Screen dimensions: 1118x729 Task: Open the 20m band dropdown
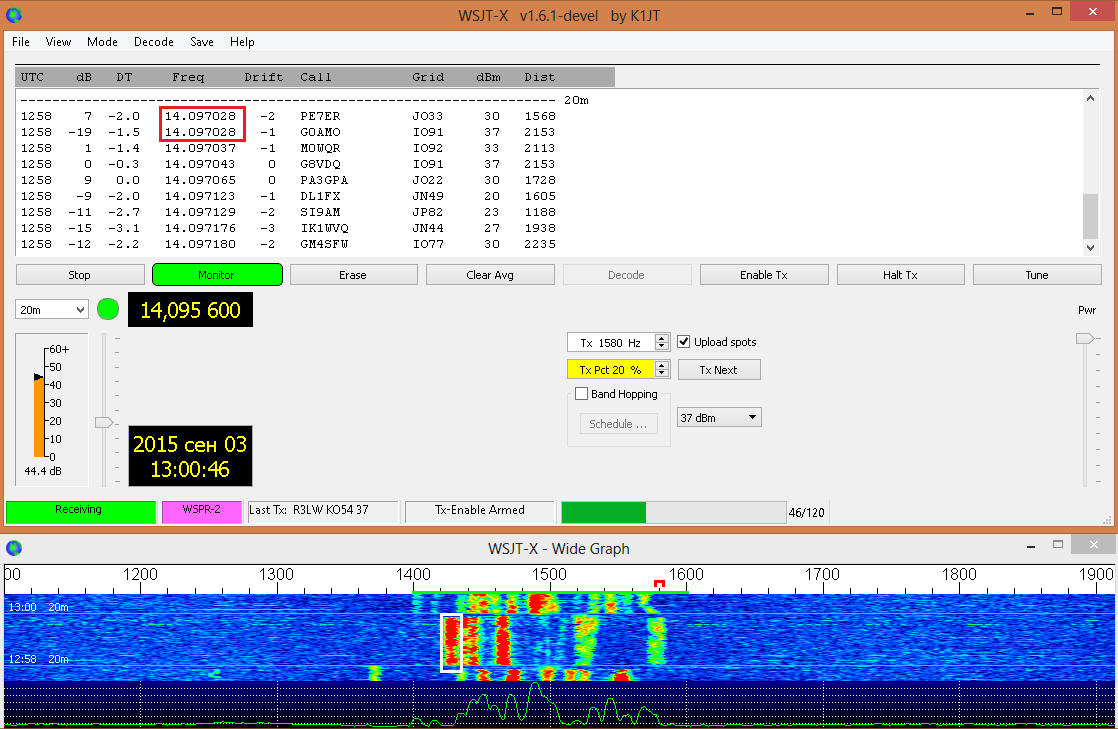(52, 310)
